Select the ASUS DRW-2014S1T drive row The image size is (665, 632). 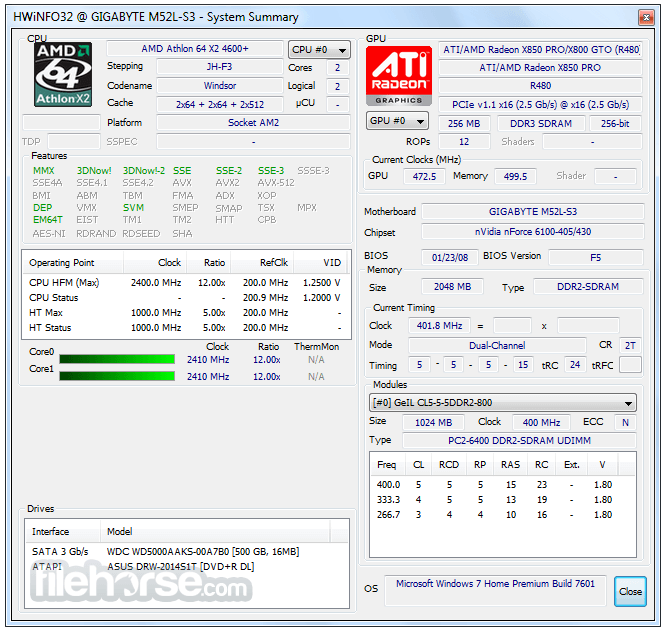click(x=187, y=567)
